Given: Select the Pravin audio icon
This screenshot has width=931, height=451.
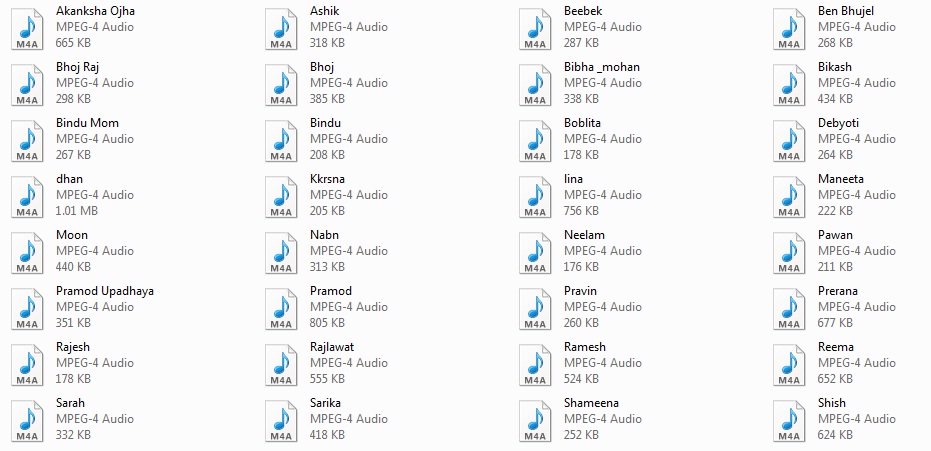Looking at the screenshot, I should pos(536,309).
